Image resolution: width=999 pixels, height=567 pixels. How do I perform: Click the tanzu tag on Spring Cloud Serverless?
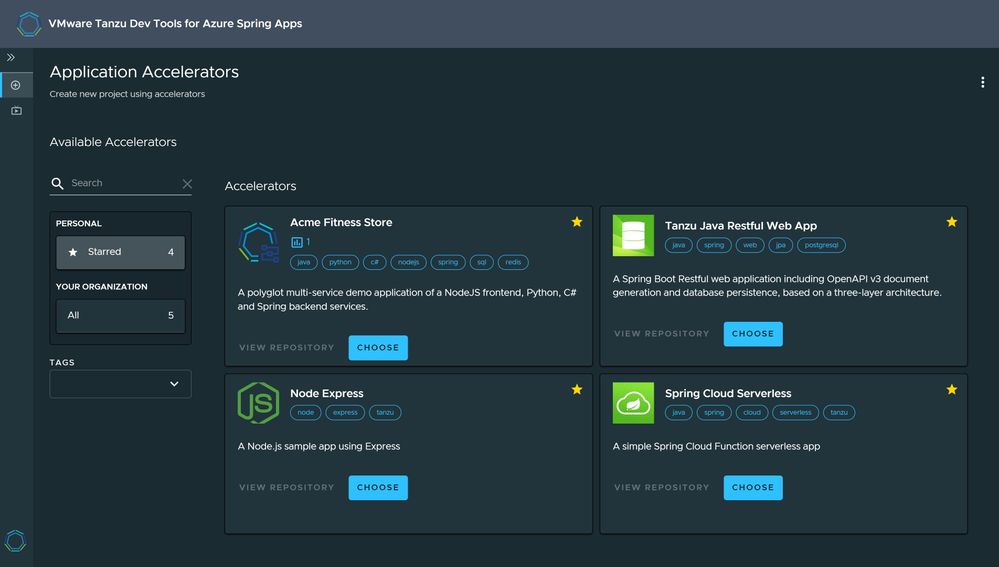point(839,413)
